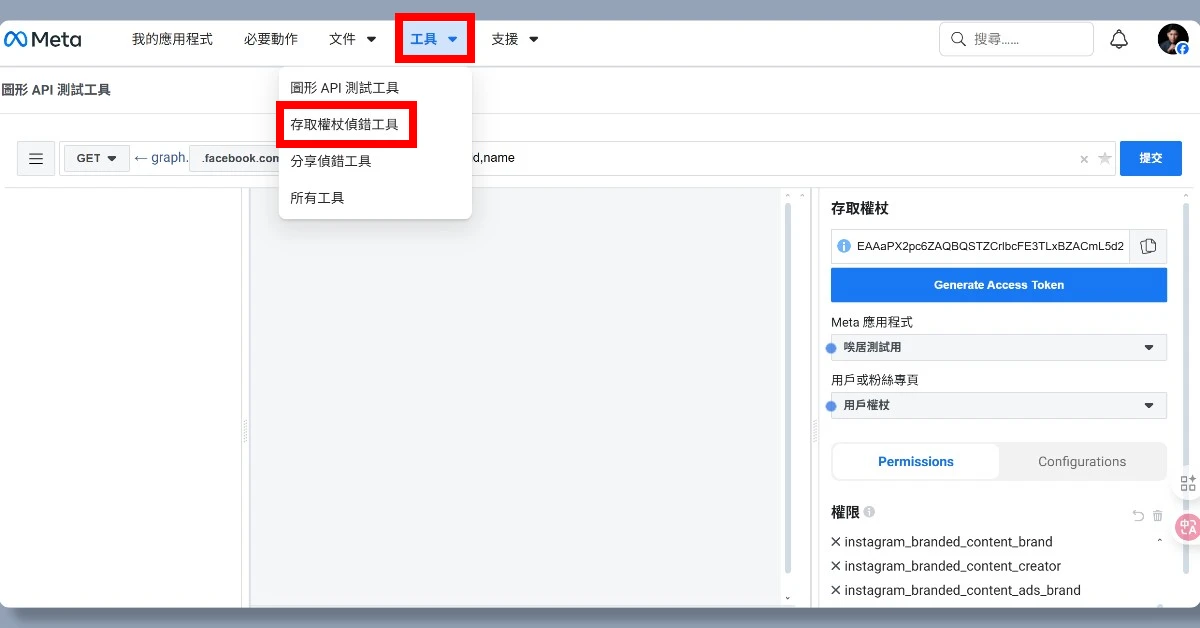Click the 搜尋 search field
This screenshot has height=628, width=1200.
[x=1016, y=39]
